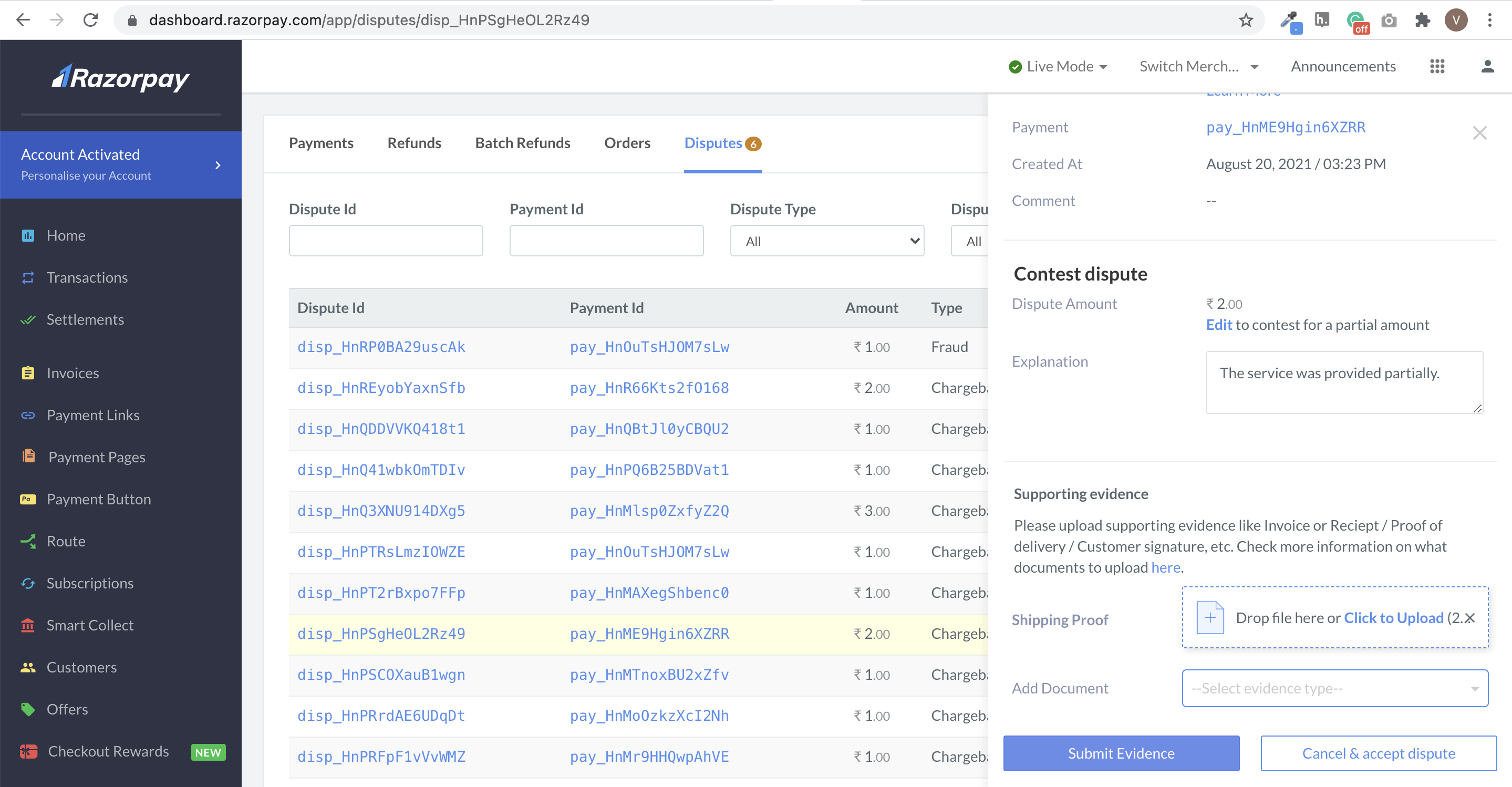The height and width of the screenshot is (787, 1512).
Task: Open dispute disp_HnPRFpF1vVvWMZ
Action: tap(381, 757)
